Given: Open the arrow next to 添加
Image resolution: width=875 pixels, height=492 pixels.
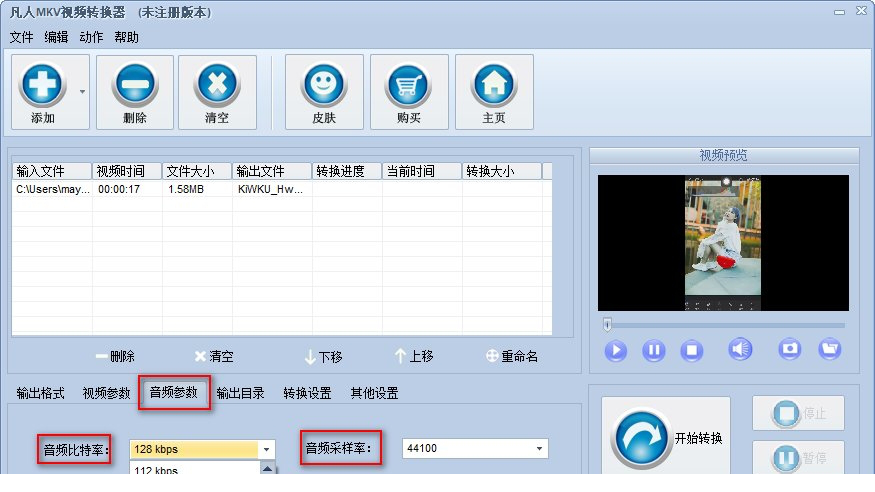Looking at the screenshot, I should point(83,91).
